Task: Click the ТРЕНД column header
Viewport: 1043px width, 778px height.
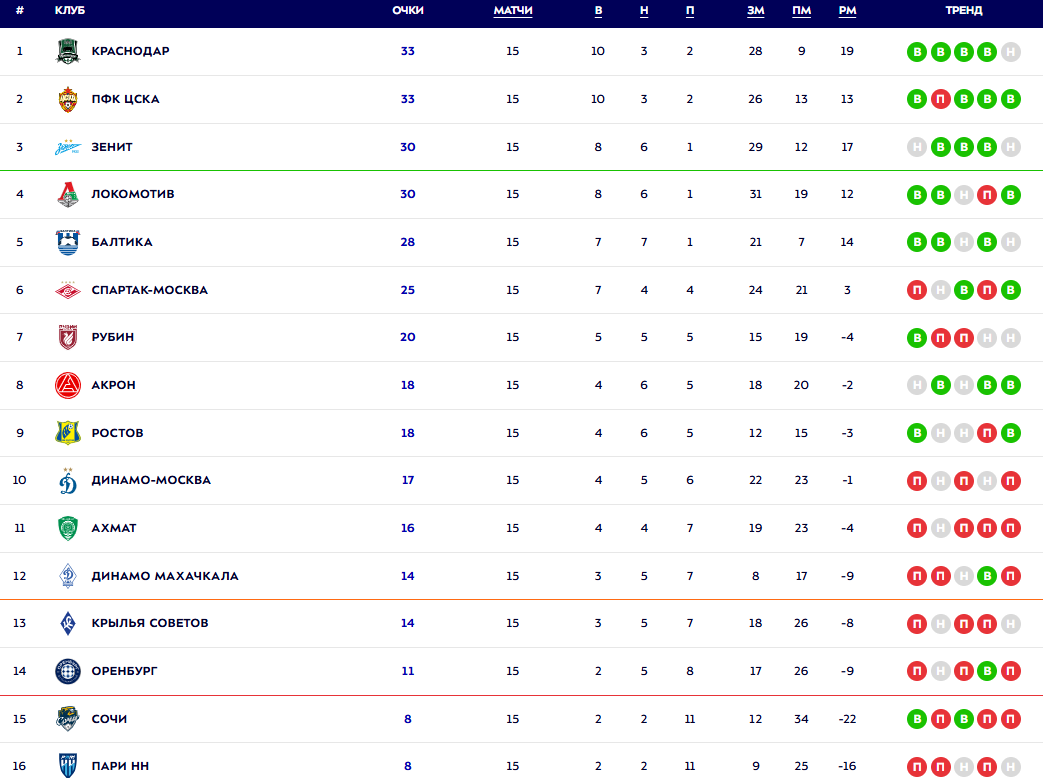Action: [x=963, y=11]
